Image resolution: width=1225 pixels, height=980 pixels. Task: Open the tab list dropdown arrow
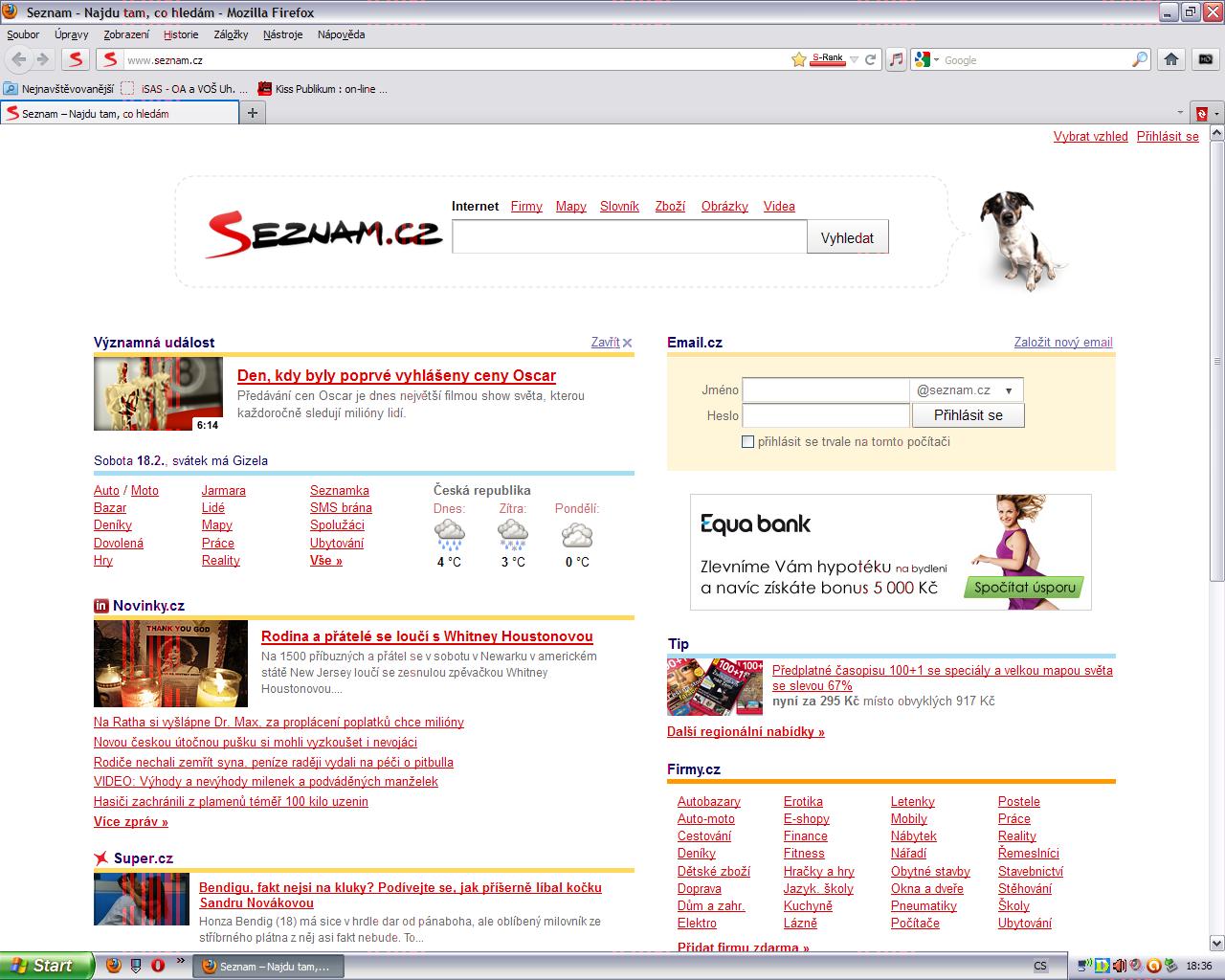tap(1181, 113)
